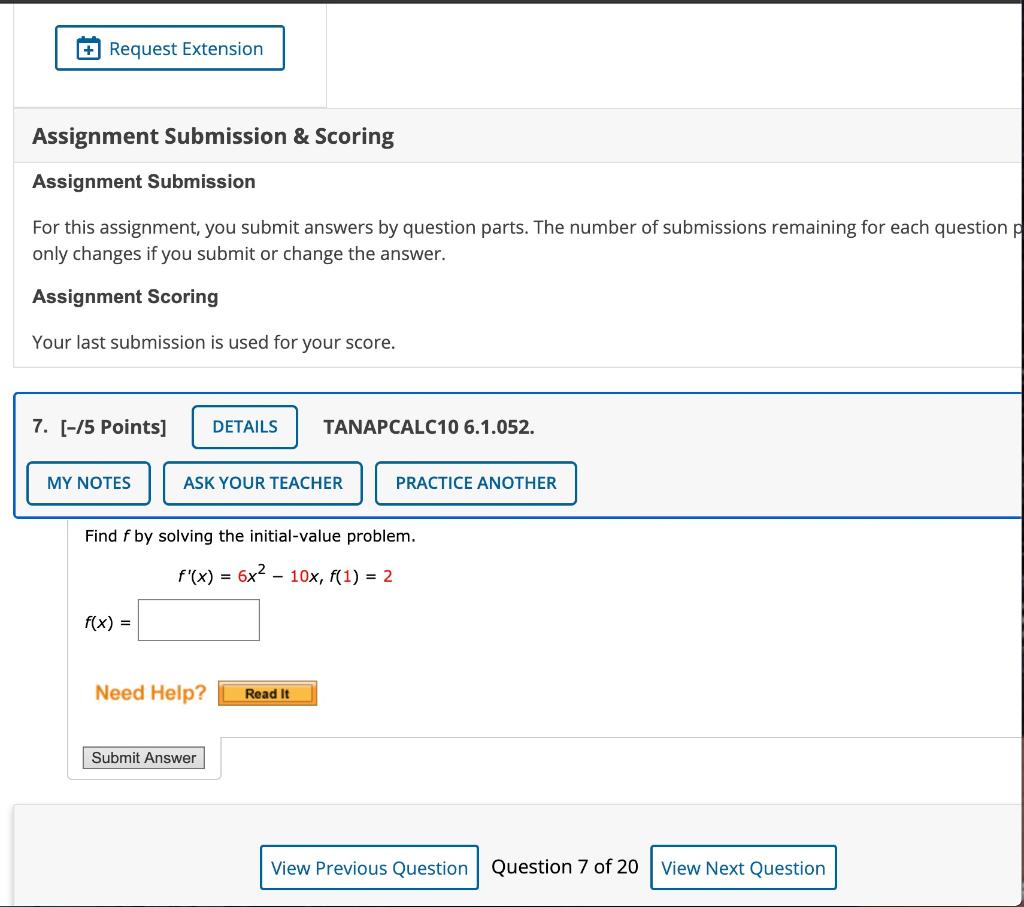Navigate to the next question
Screen dimensions: 1024x907
point(743,867)
